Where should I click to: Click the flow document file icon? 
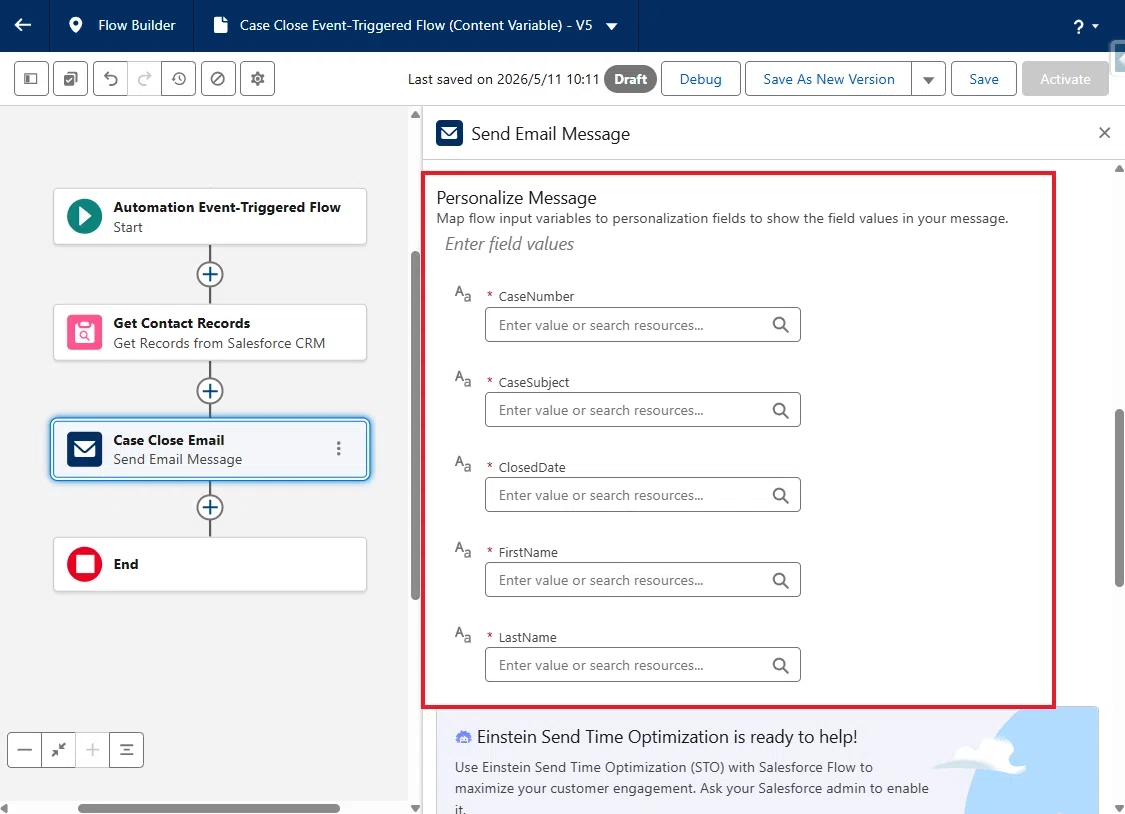click(x=221, y=25)
